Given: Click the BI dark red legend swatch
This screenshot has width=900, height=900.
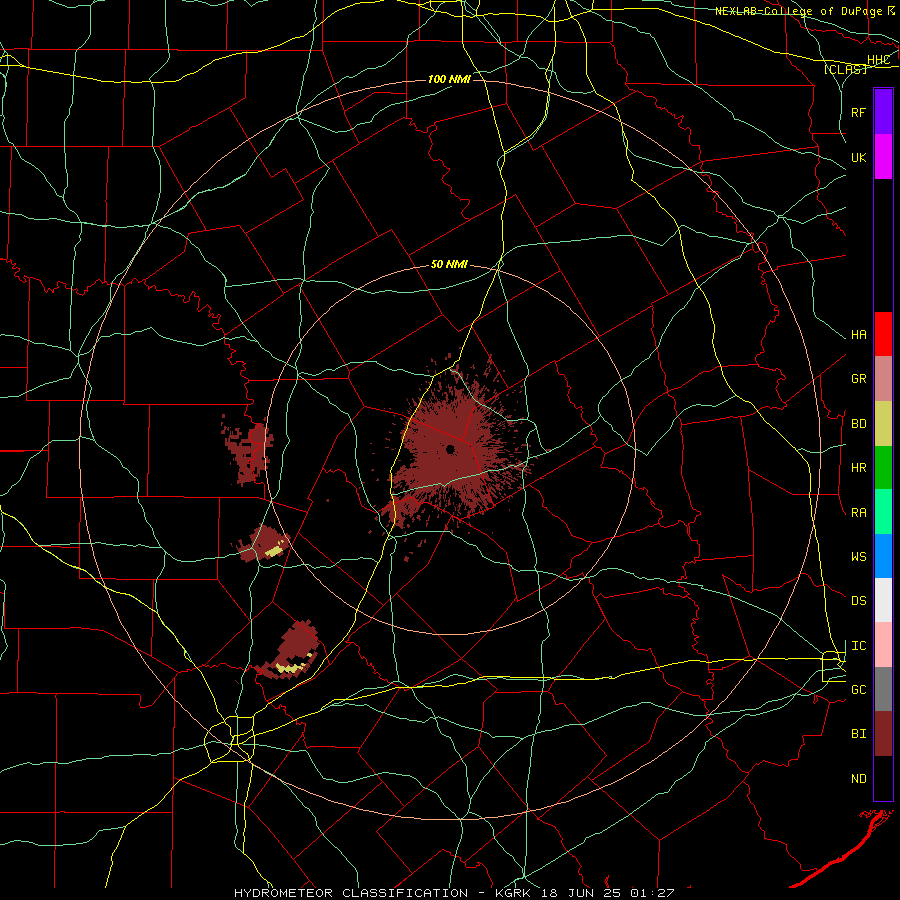Looking at the screenshot, I should [883, 734].
